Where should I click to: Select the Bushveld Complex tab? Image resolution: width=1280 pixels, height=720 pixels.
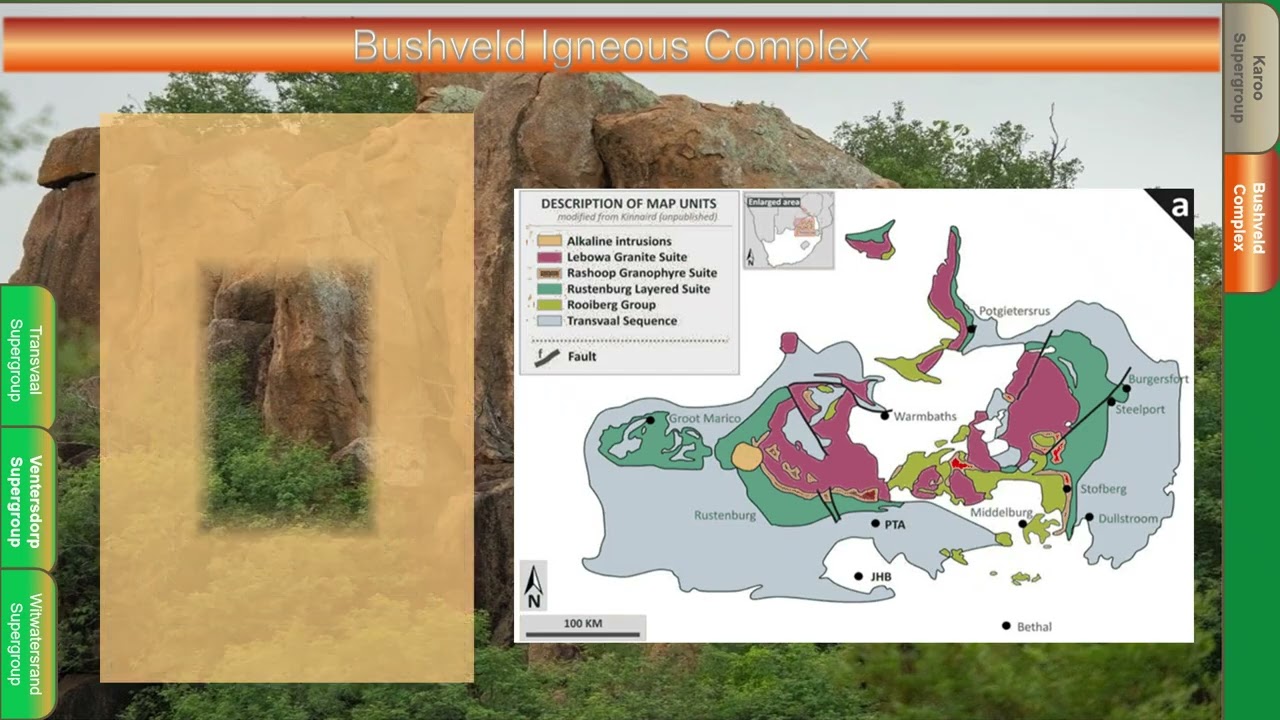click(x=1251, y=222)
